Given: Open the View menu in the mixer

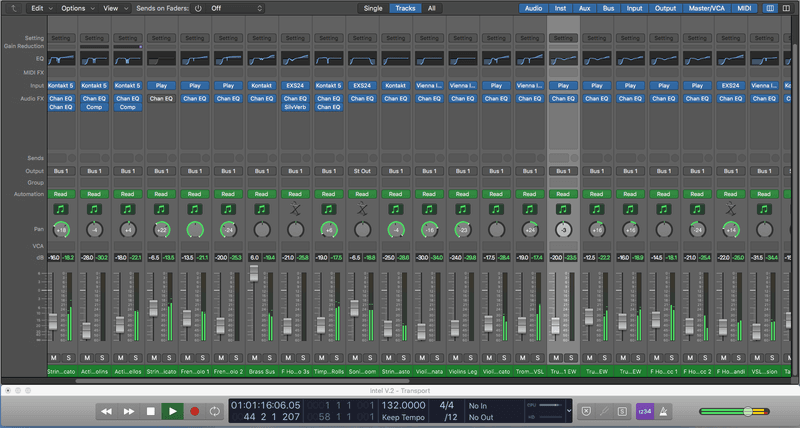Looking at the screenshot, I should (115, 8).
